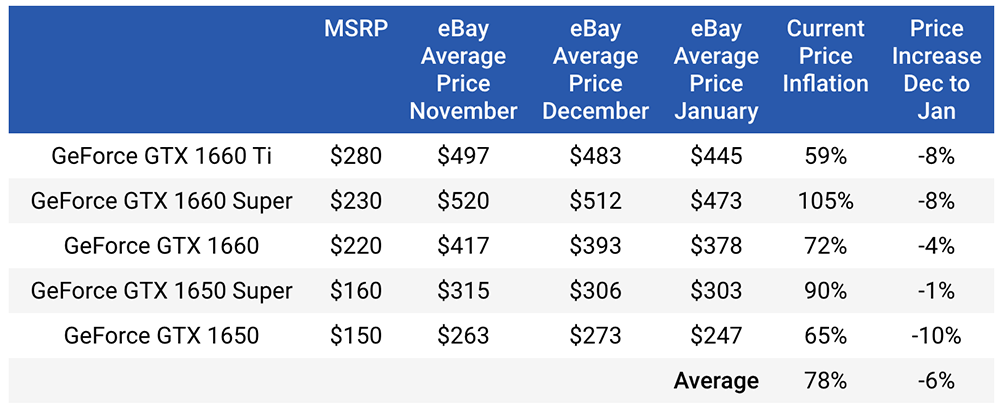The height and width of the screenshot is (416, 1000).
Task: Select the eBay Average Price November header
Action: 463,70
